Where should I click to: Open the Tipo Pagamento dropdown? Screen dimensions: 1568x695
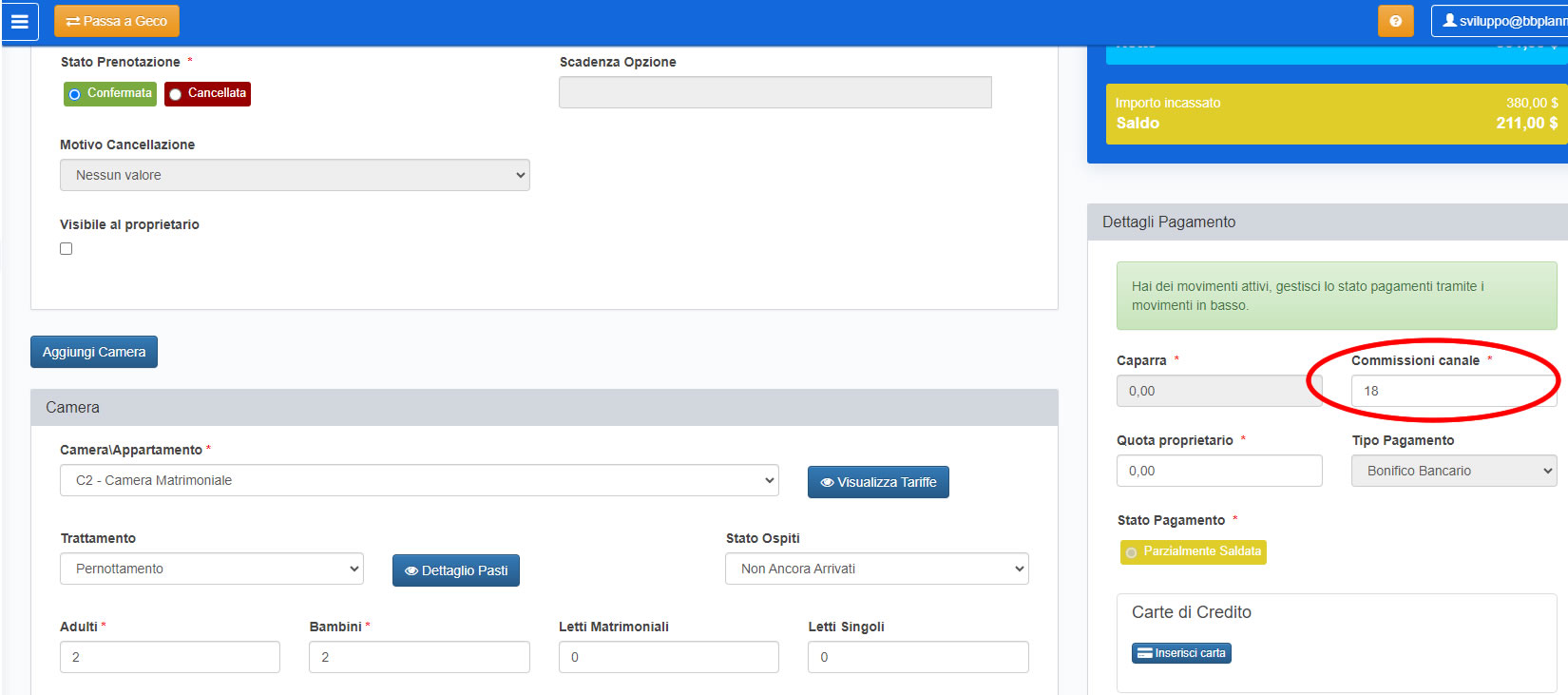click(1453, 471)
